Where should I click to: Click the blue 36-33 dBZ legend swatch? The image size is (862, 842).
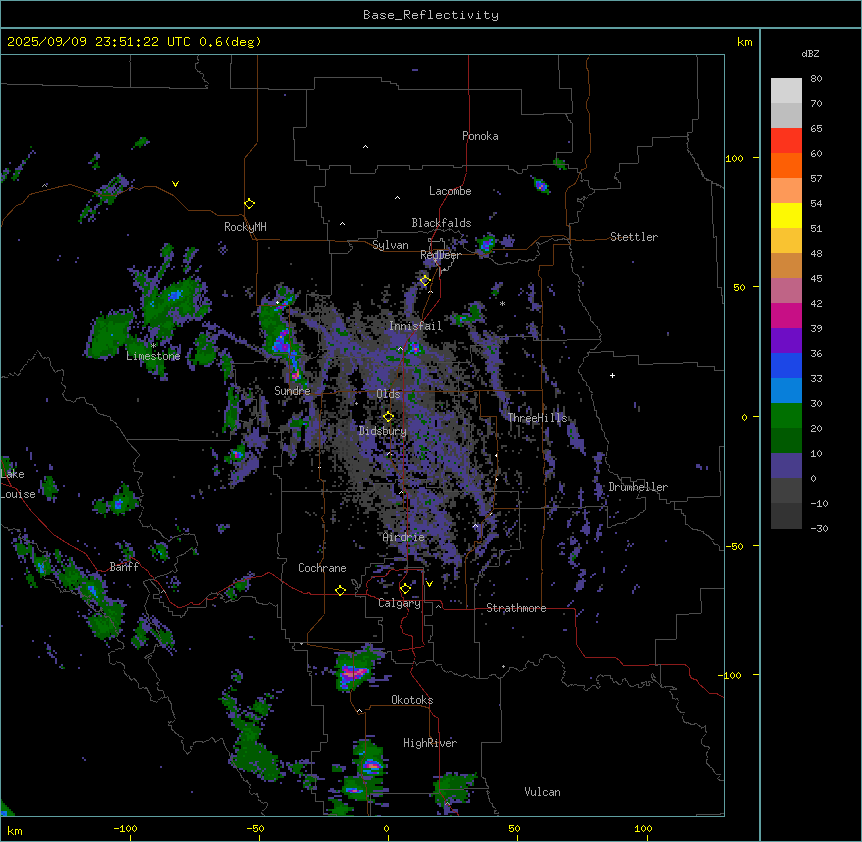pos(786,365)
